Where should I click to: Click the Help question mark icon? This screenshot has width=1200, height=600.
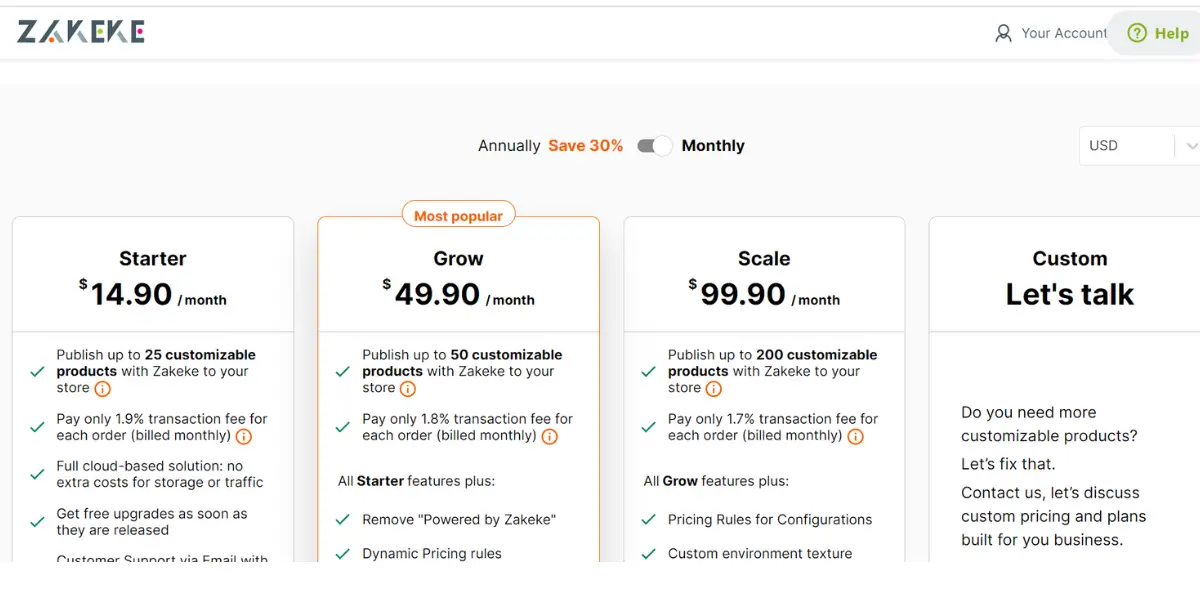1137,33
